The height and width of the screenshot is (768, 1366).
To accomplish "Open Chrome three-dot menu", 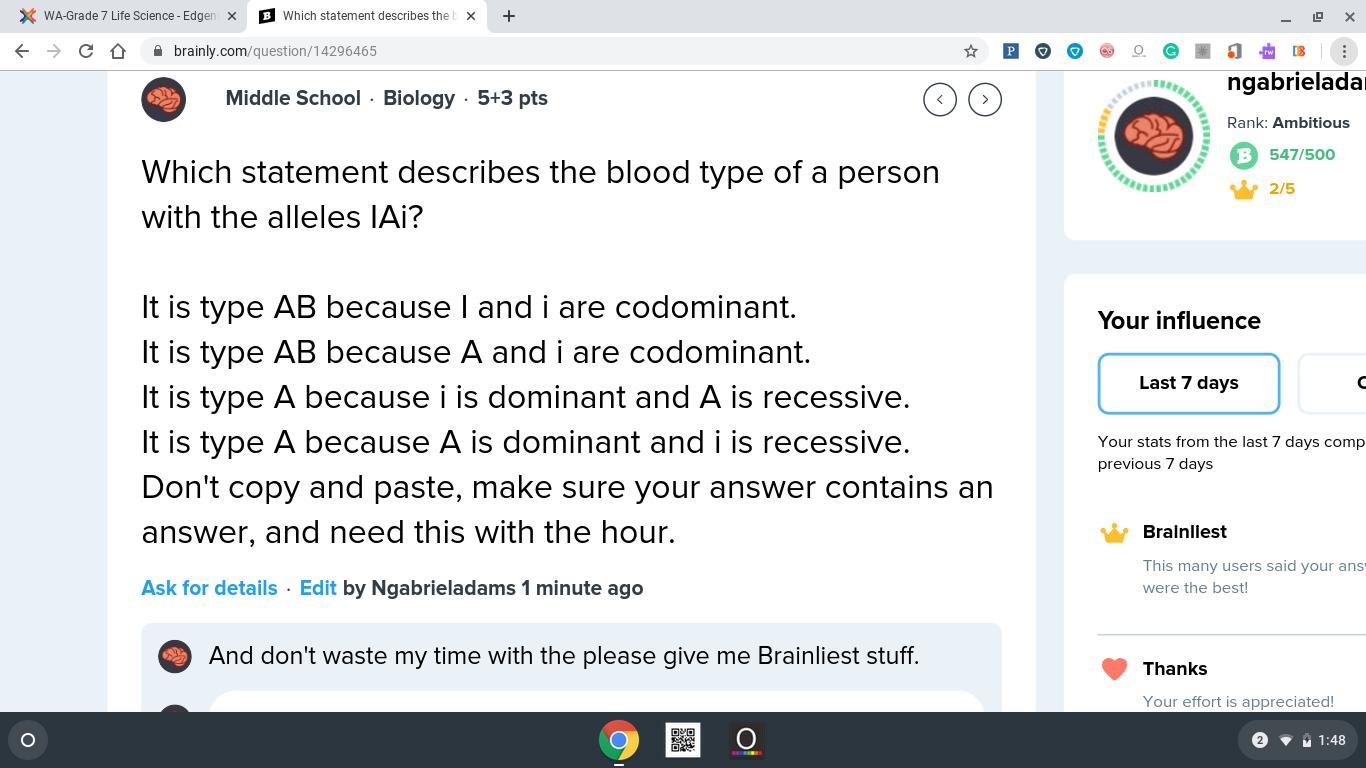I will click(x=1343, y=51).
